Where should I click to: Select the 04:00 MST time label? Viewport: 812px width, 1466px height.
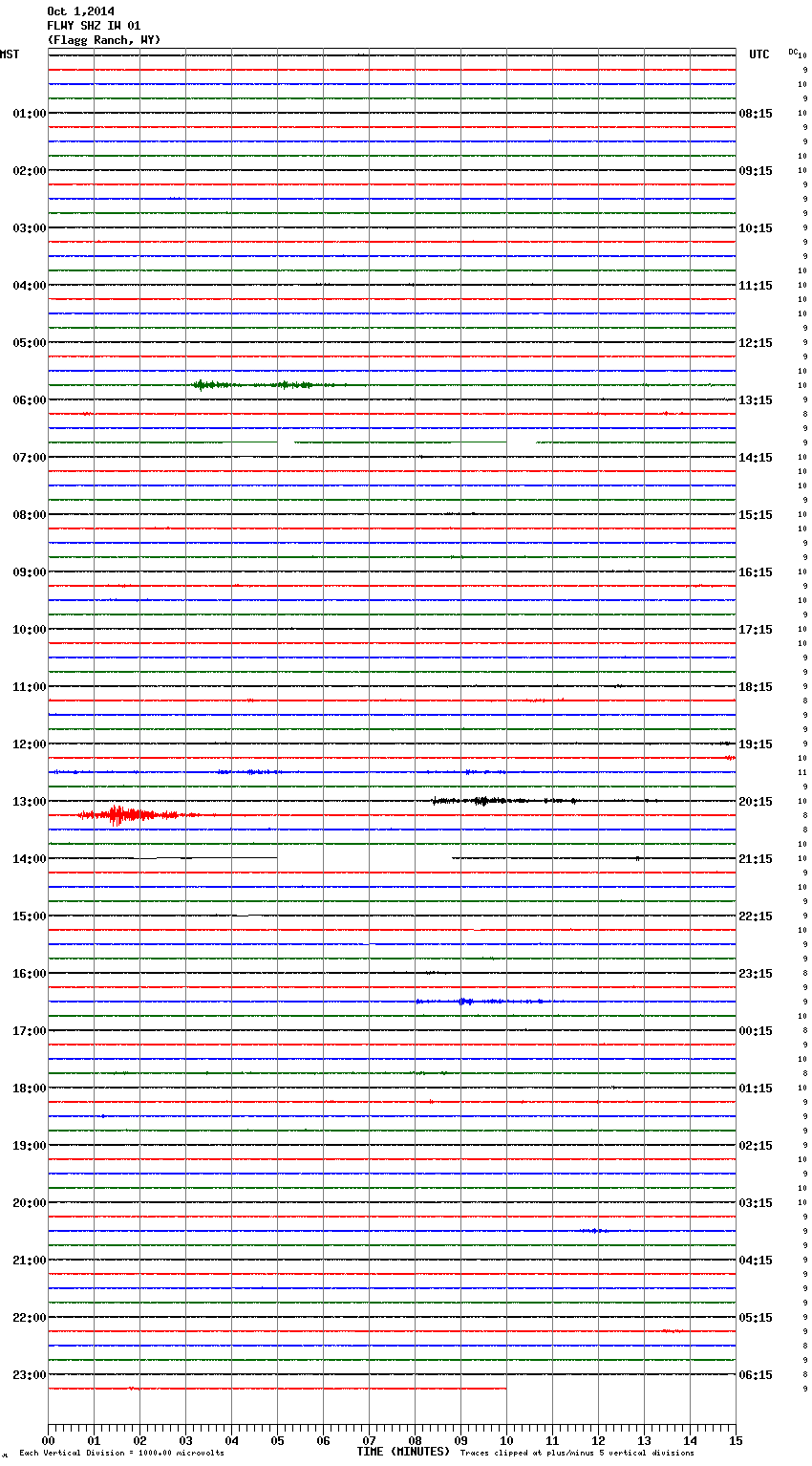point(30,286)
